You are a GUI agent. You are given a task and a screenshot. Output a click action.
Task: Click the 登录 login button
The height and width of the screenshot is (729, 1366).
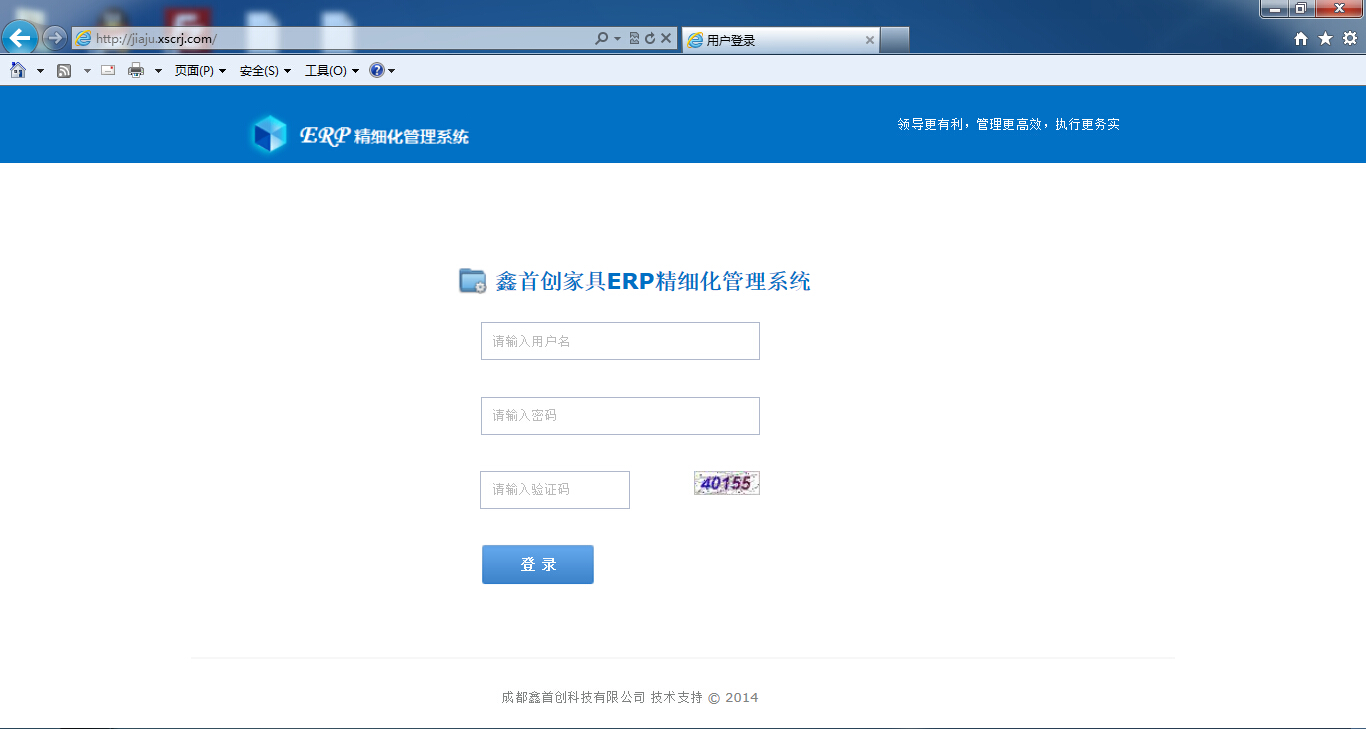538,564
